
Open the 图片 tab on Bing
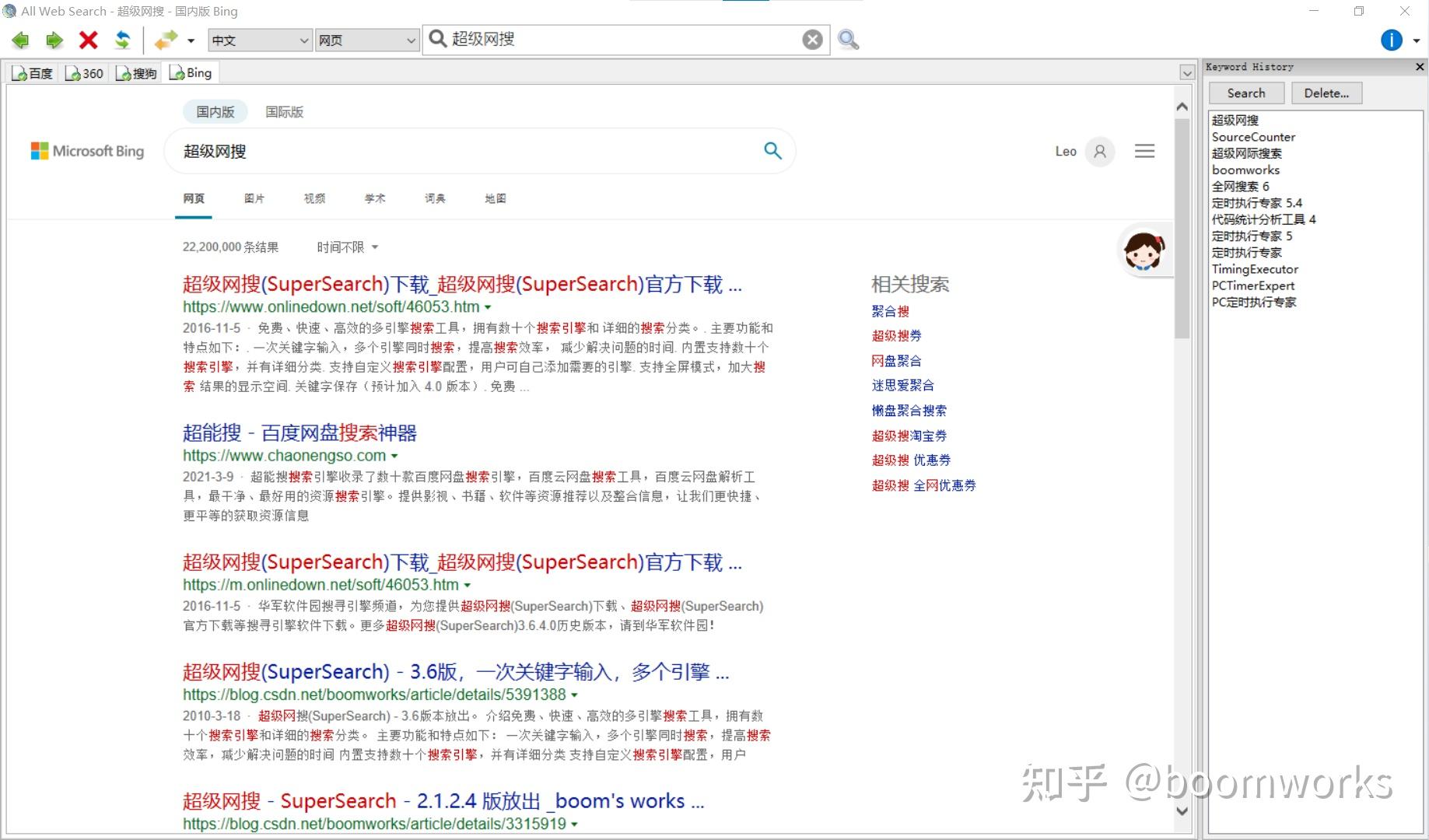(254, 198)
